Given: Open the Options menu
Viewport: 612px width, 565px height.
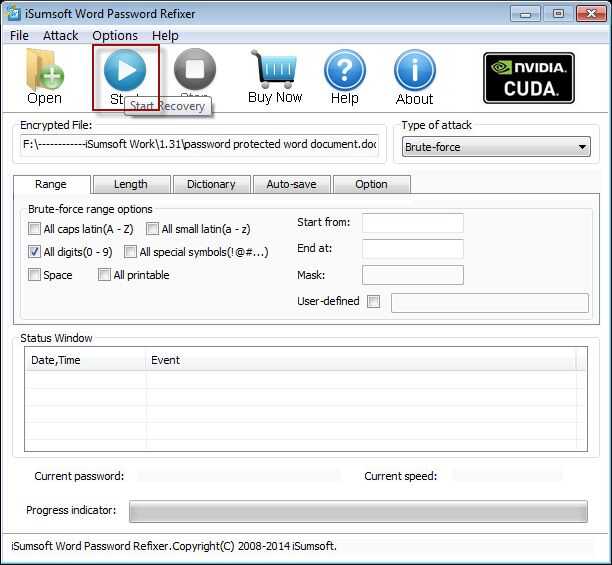Looking at the screenshot, I should tap(115, 36).
